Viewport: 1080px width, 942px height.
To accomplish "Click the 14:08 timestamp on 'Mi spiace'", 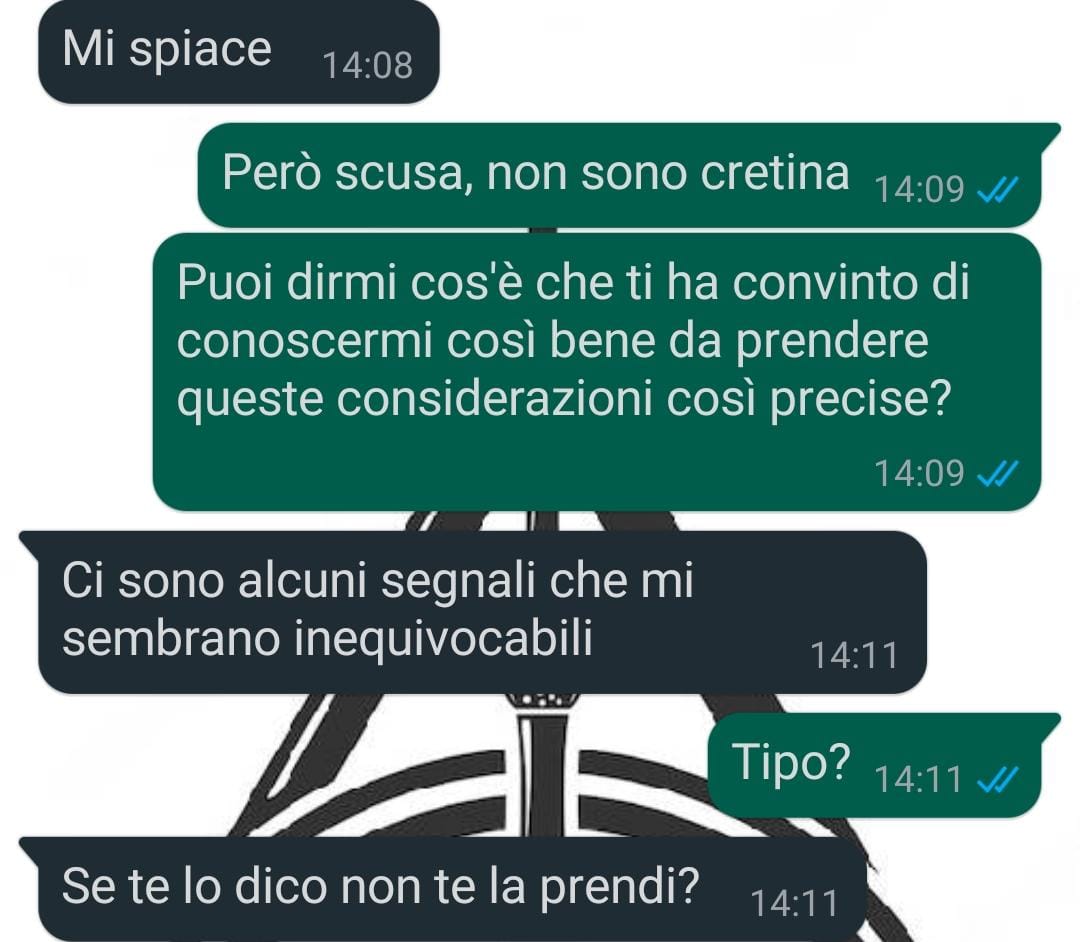I will click(368, 66).
